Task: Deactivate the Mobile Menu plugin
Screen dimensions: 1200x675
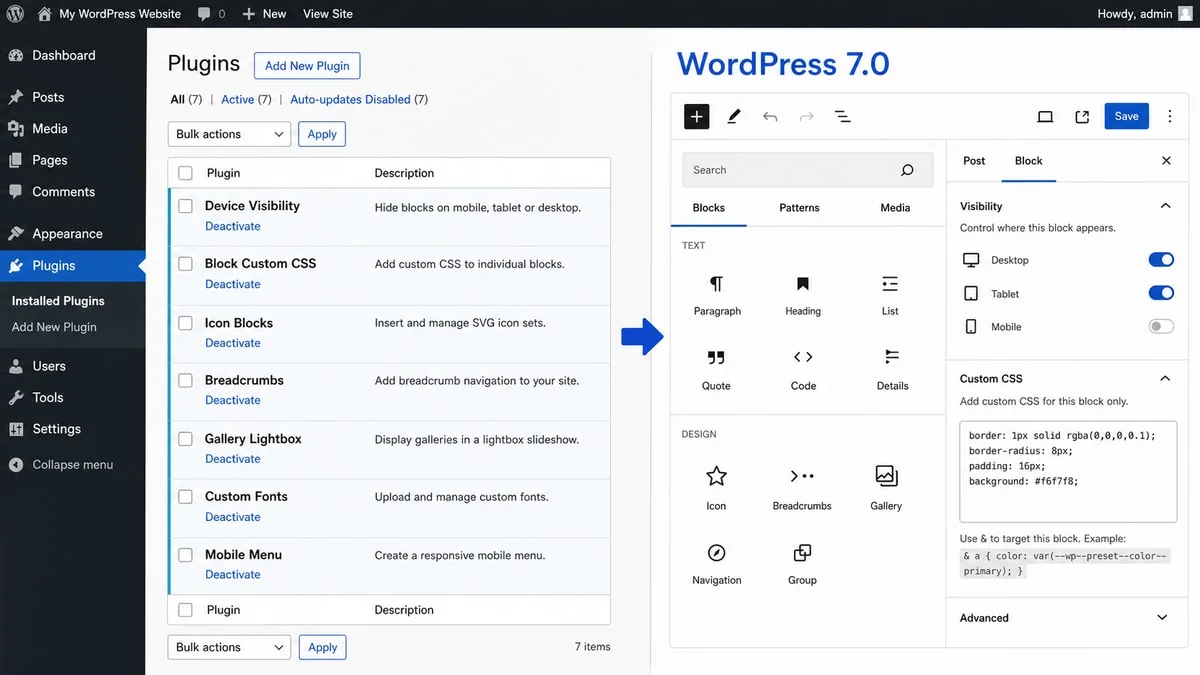Action: click(x=233, y=575)
